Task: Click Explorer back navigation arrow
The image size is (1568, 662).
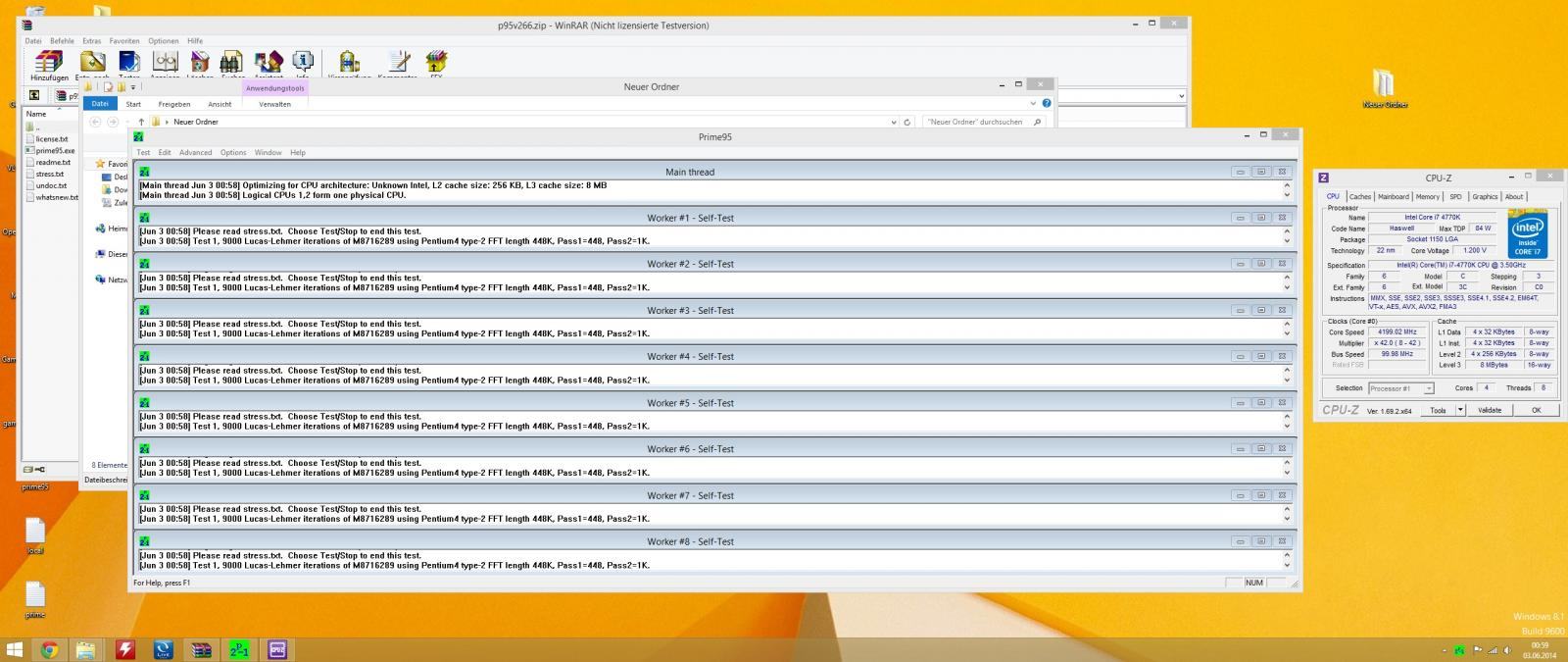Action: pos(95,122)
